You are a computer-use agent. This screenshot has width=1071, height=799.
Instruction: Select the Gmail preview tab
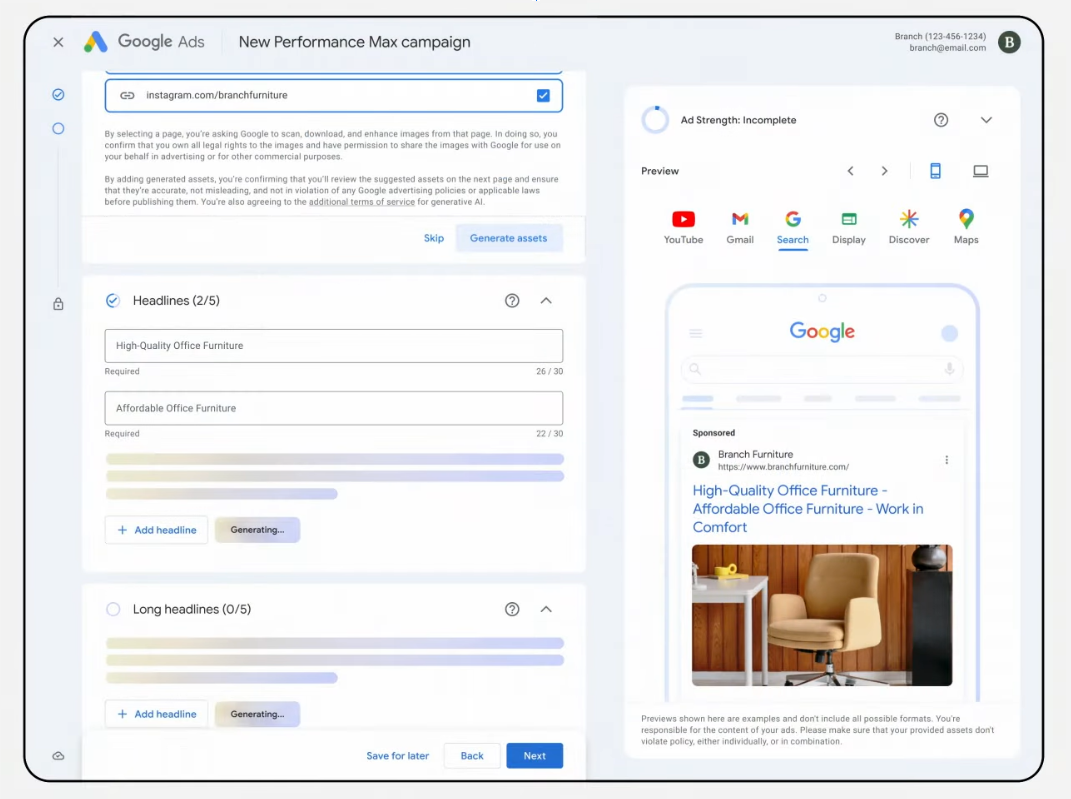pos(740,227)
